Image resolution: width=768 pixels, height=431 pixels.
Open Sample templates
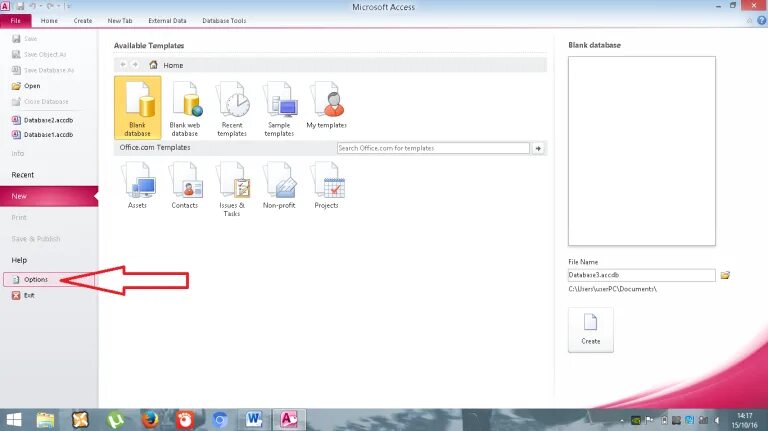[x=279, y=109]
